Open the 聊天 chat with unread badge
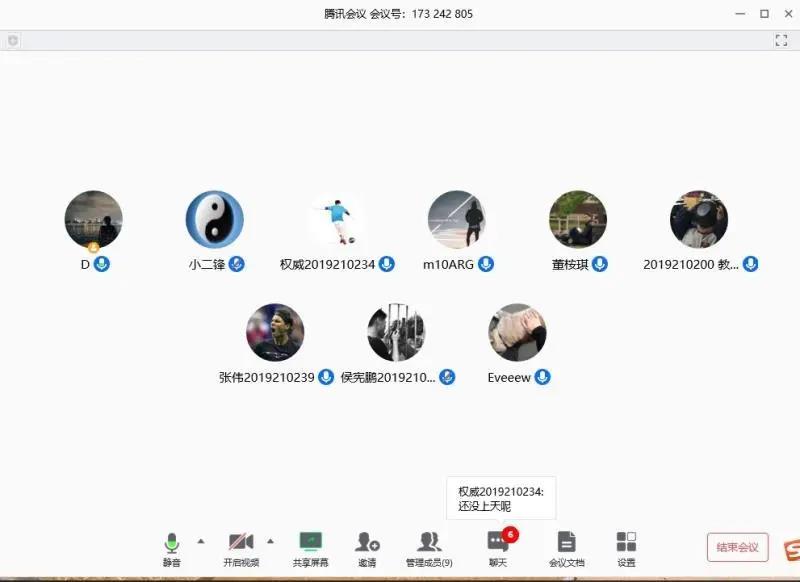 point(498,548)
